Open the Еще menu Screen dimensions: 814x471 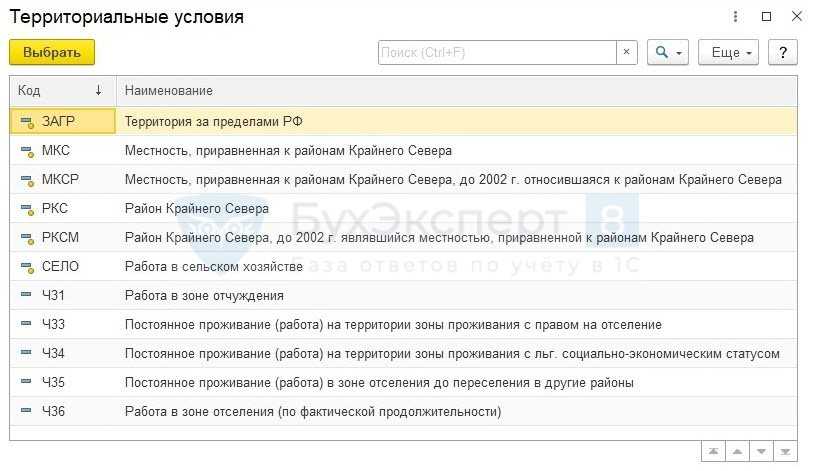pos(728,52)
